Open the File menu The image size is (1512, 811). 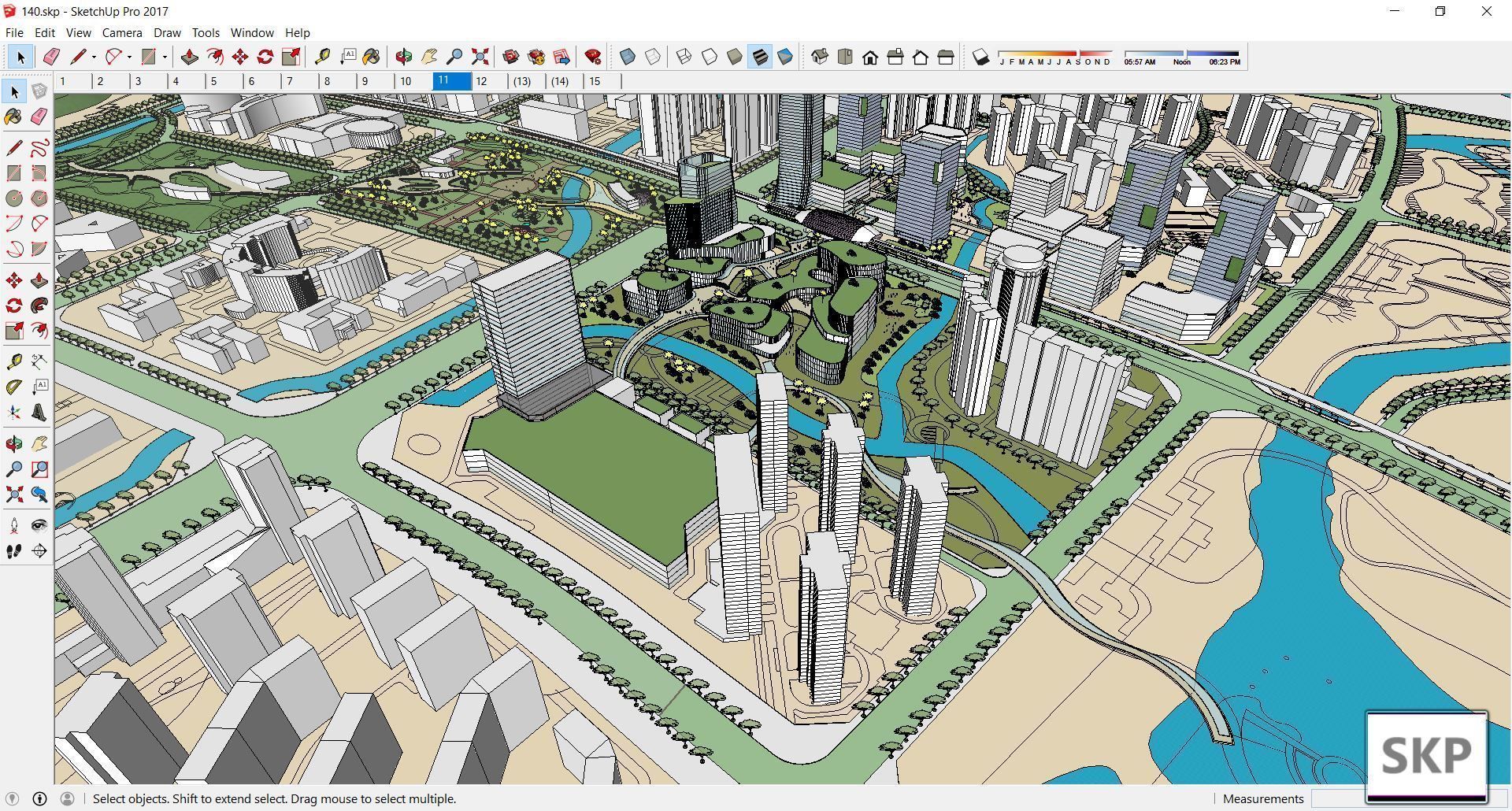click(14, 32)
